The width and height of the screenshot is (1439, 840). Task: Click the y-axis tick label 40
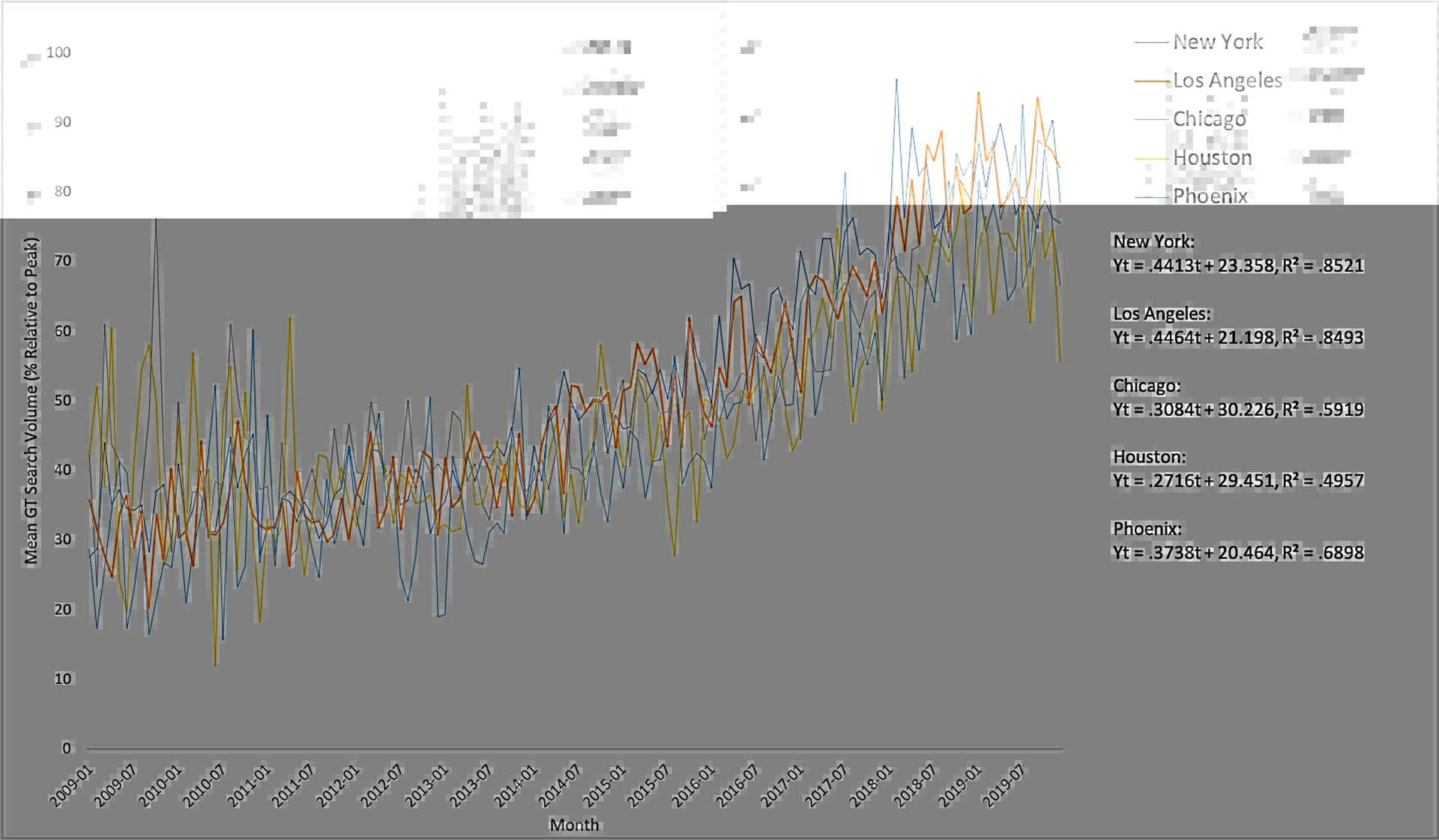[63, 470]
